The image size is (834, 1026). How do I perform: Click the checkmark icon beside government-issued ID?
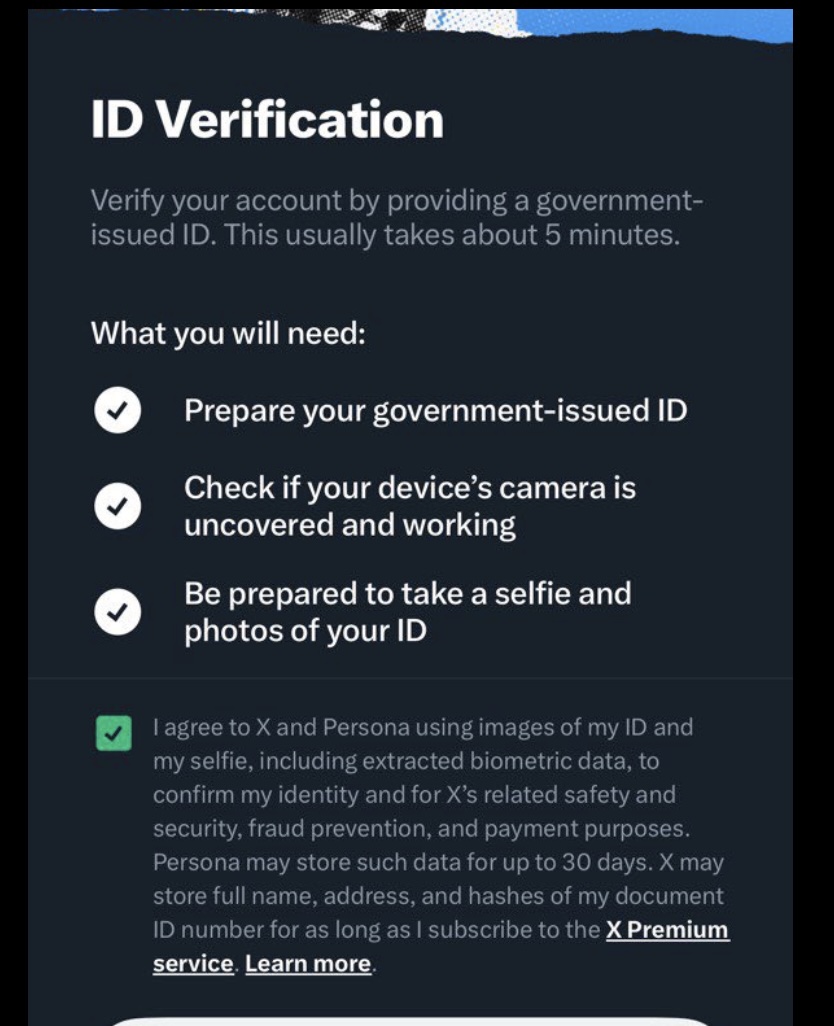point(117,412)
